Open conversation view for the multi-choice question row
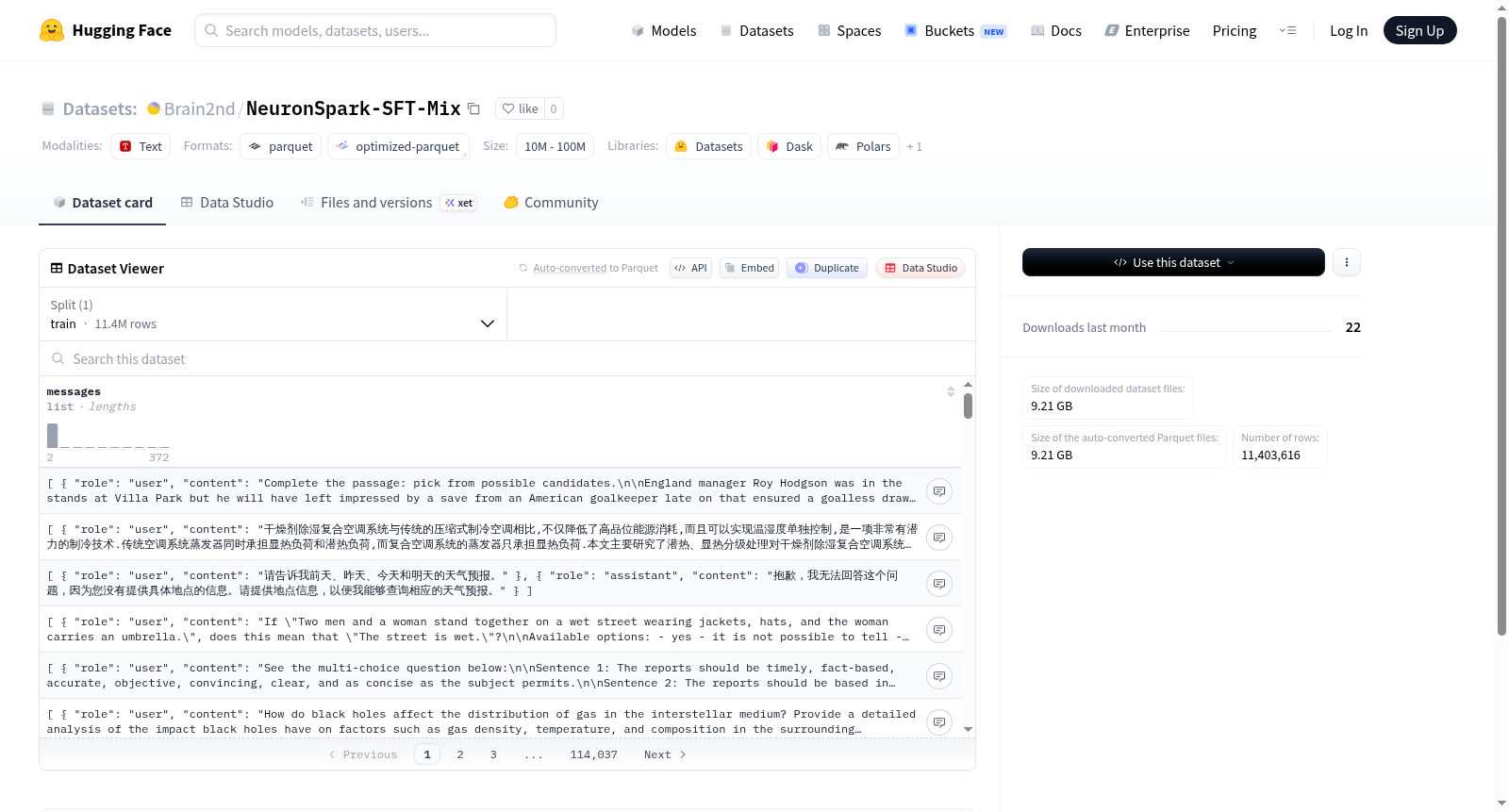1509x812 pixels. [x=939, y=676]
